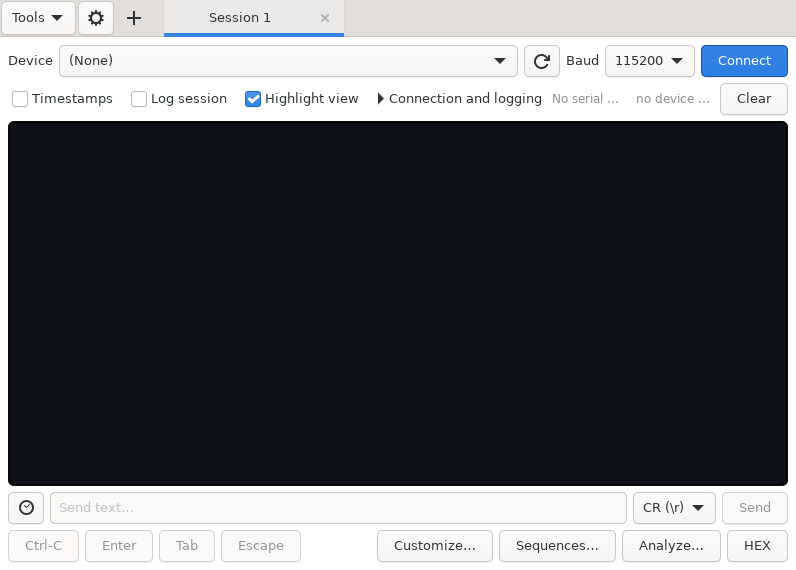The height and width of the screenshot is (570, 796).
Task: Open the Device selection combo box
Action: pos(288,61)
